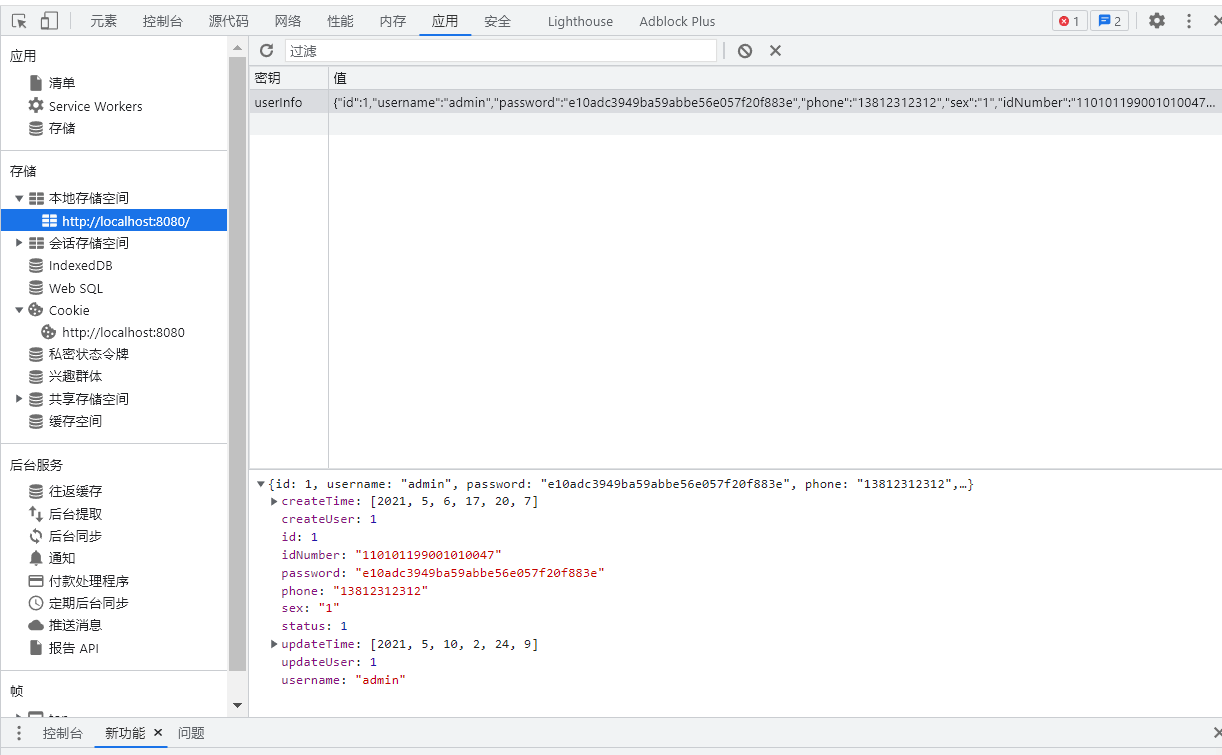Select http://localhost:8080 under Cookie
Image resolution: width=1222 pixels, height=755 pixels.
point(123,332)
